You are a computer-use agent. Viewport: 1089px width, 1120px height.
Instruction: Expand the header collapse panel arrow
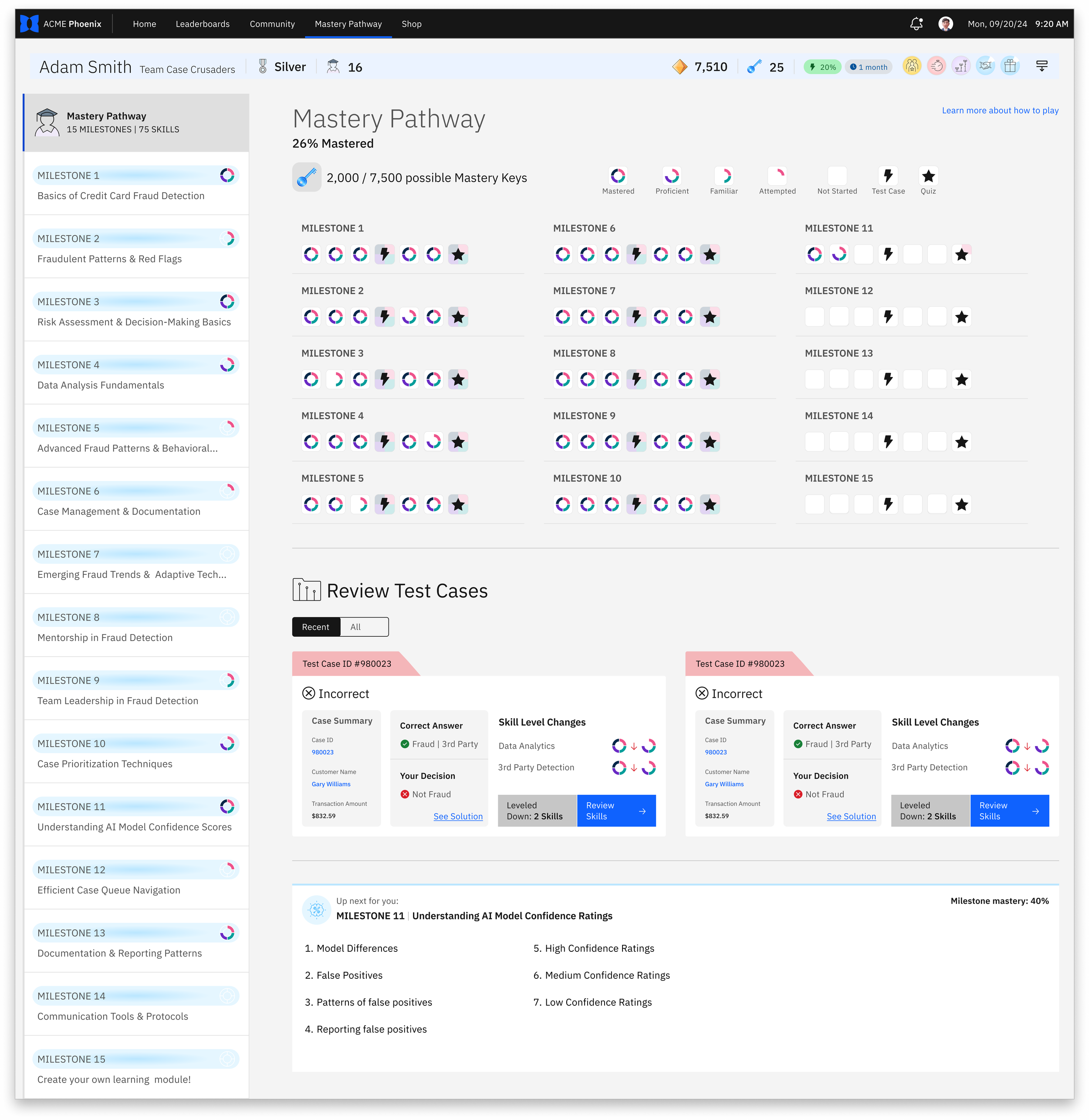(x=1042, y=66)
